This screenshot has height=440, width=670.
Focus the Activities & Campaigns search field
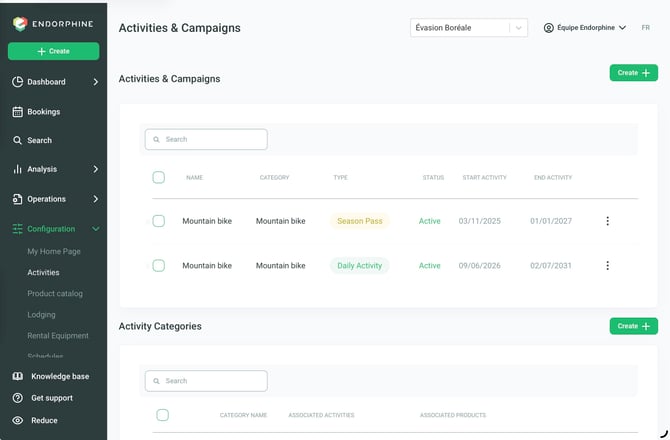pyautogui.click(x=206, y=140)
